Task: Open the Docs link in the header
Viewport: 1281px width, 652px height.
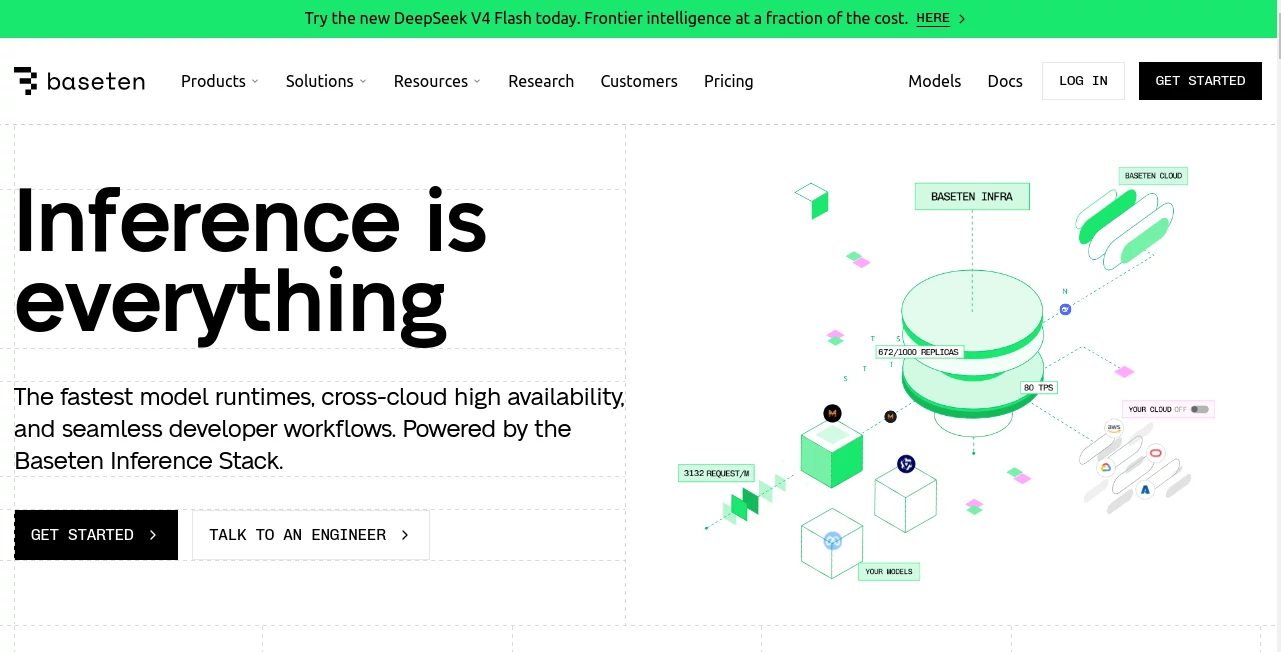Action: point(1005,81)
